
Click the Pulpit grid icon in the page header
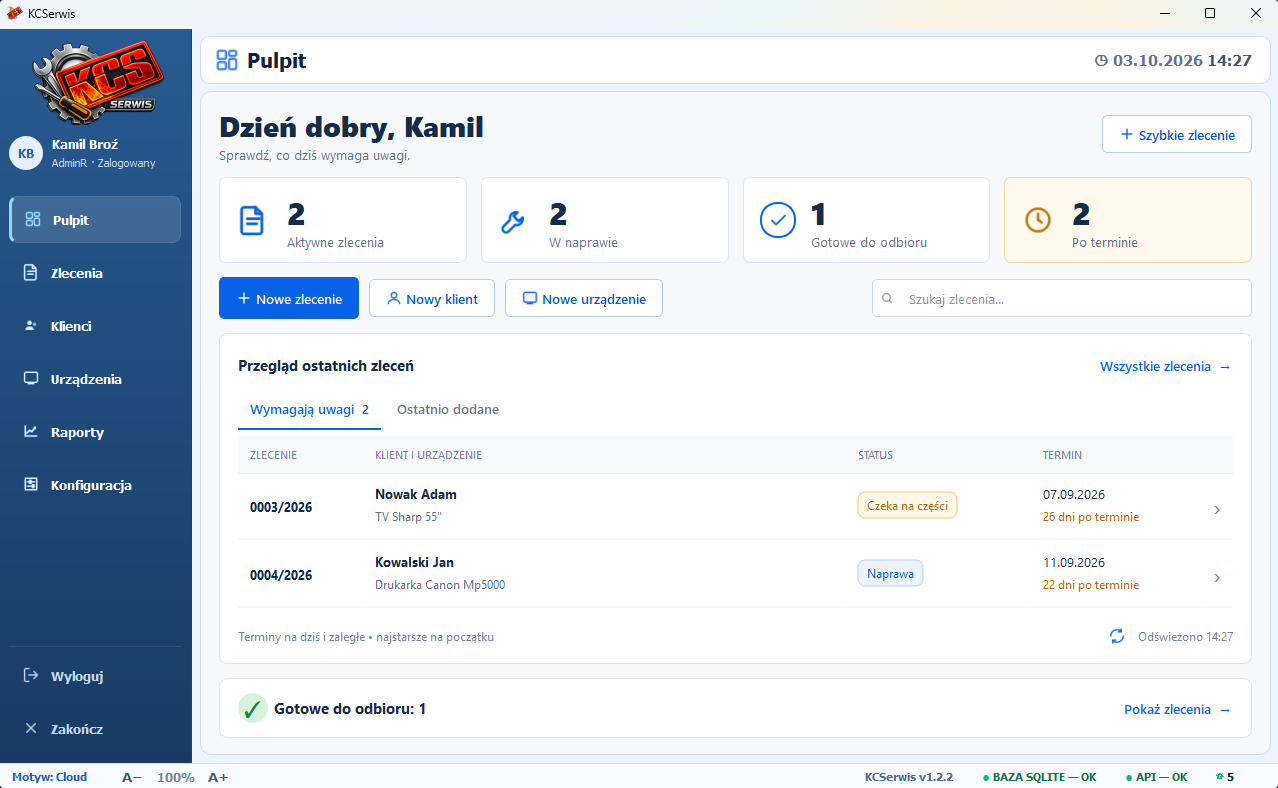pyautogui.click(x=227, y=60)
